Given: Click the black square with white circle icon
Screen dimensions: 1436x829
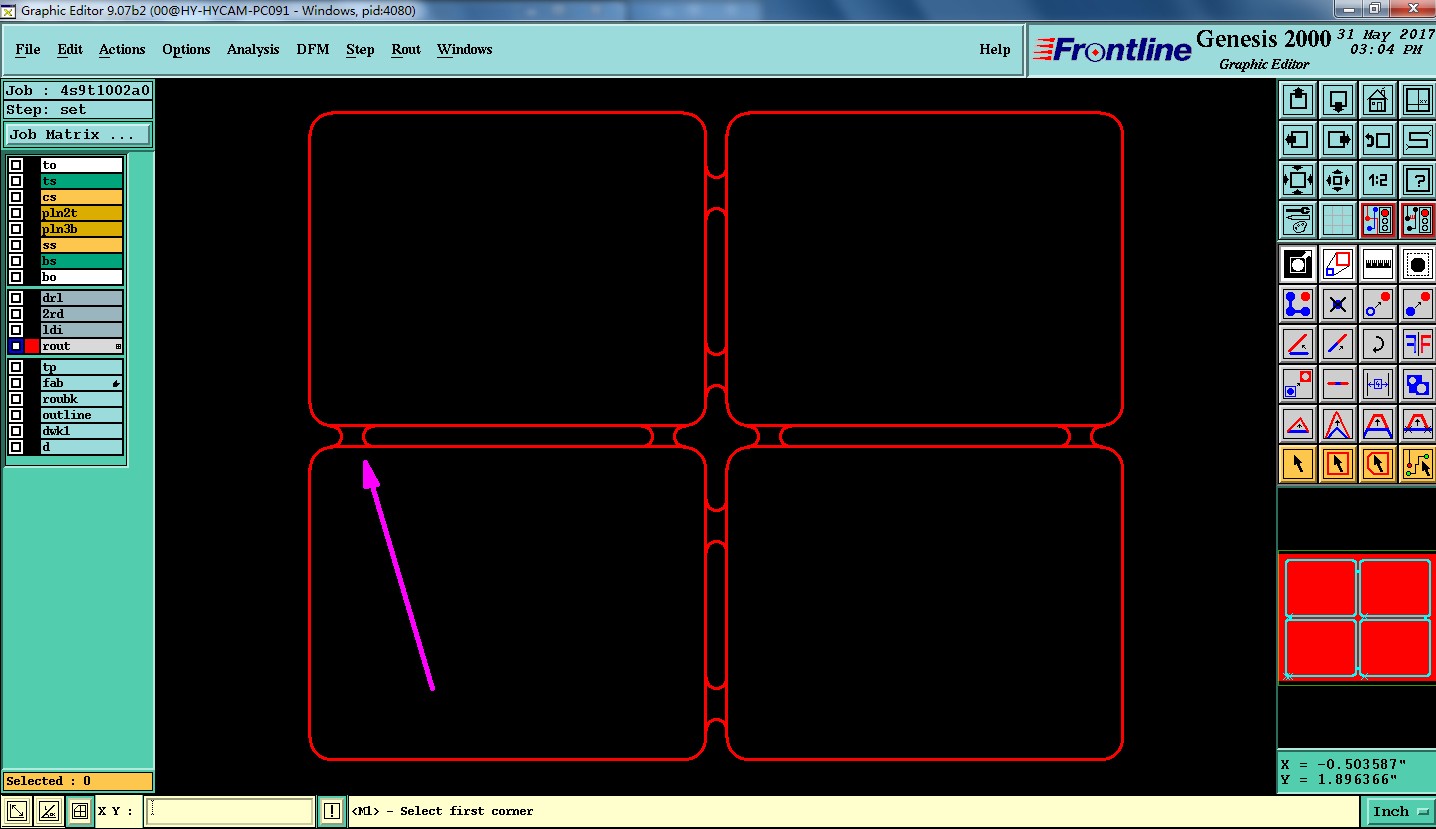Looking at the screenshot, I should pyautogui.click(x=1298, y=264).
